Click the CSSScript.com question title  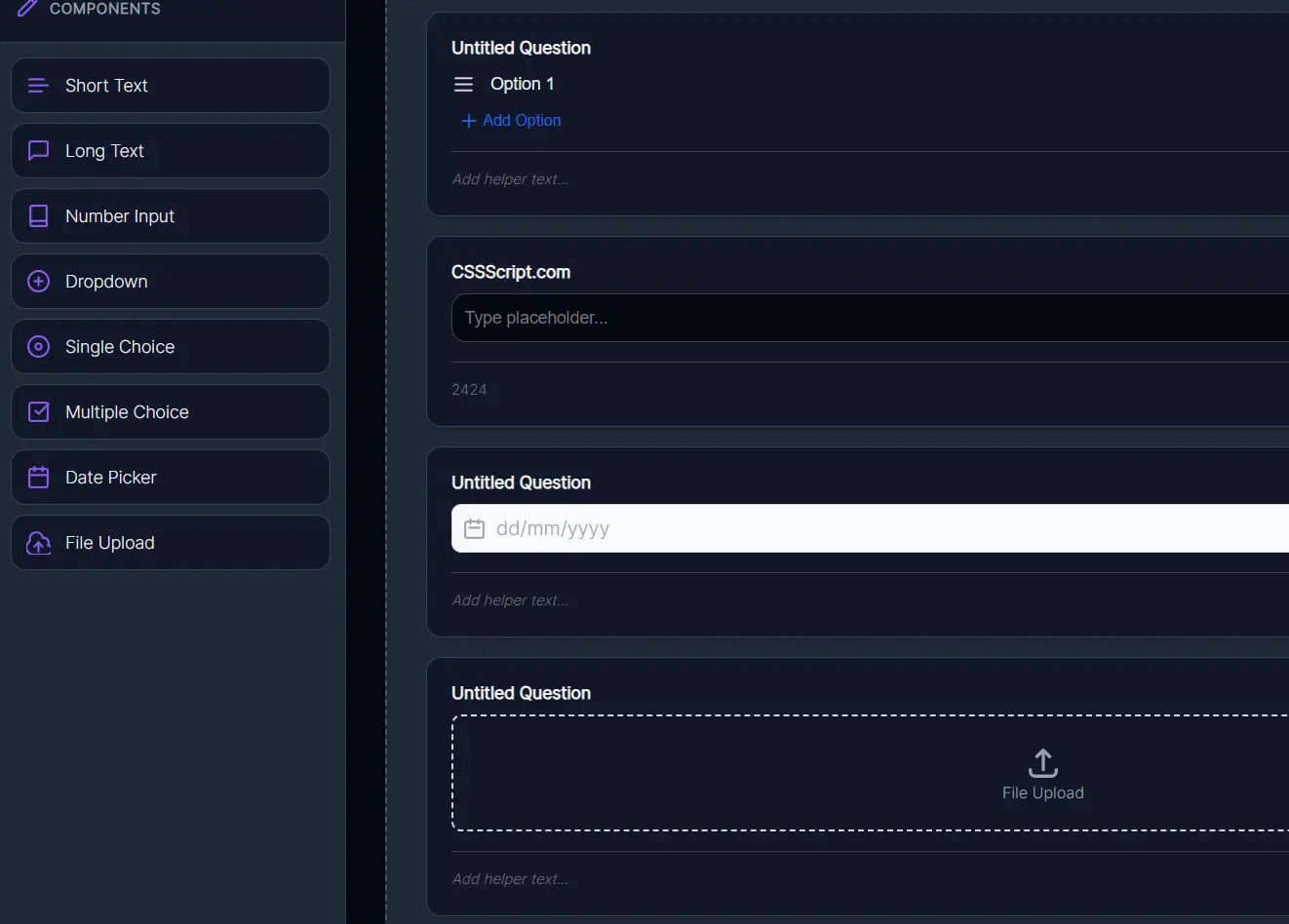click(x=511, y=272)
